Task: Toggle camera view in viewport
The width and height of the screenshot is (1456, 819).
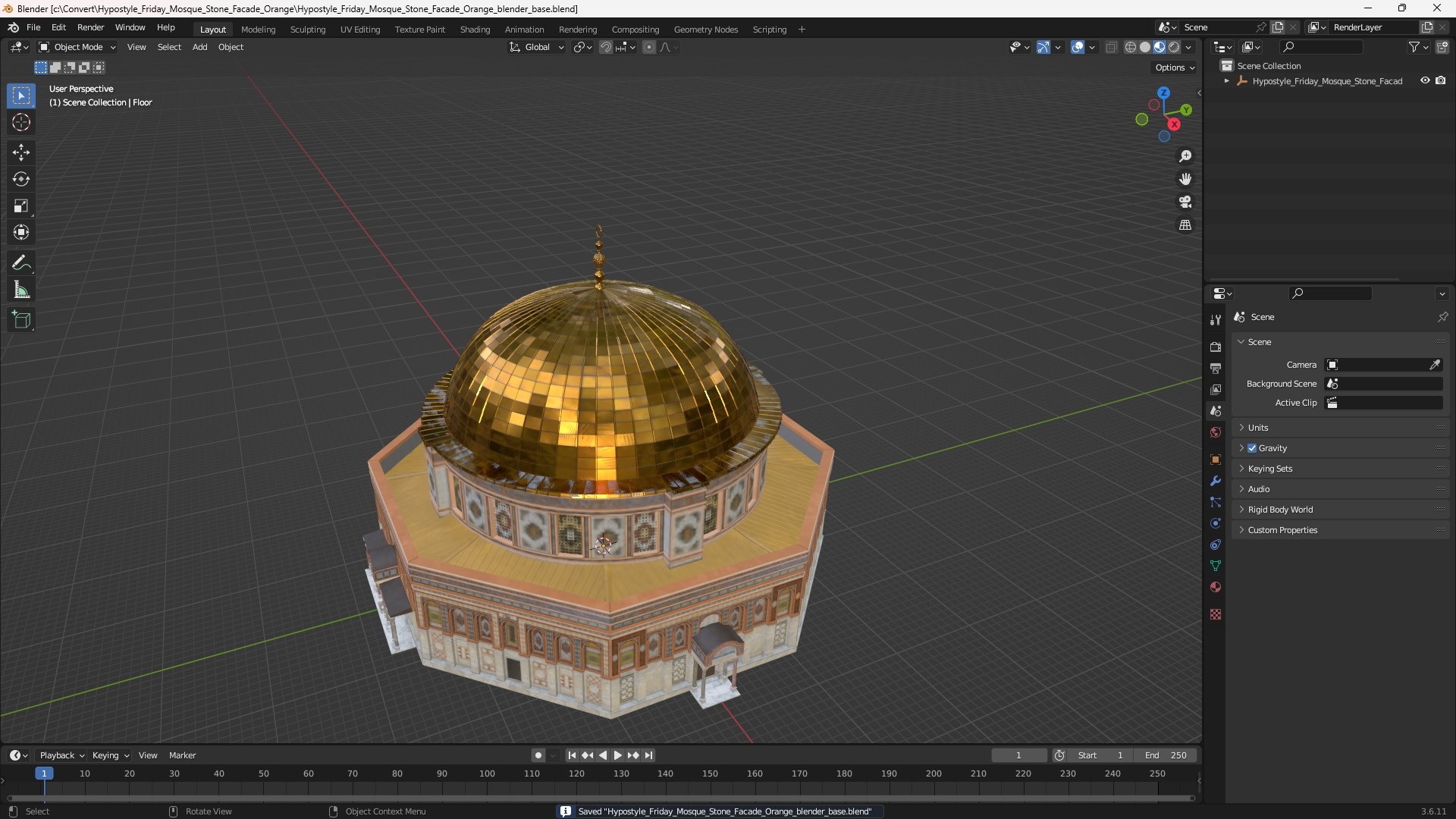Action: coord(1185,202)
